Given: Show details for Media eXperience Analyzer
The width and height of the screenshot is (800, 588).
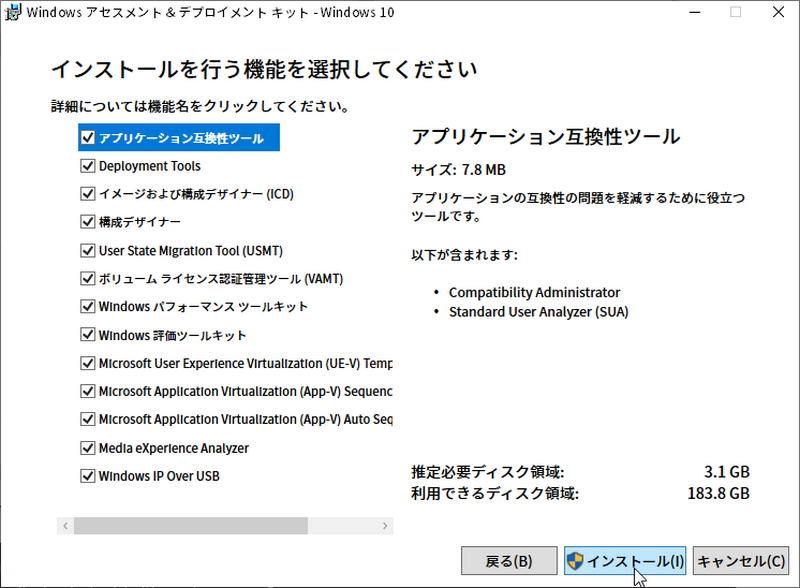Looking at the screenshot, I should [x=173, y=448].
